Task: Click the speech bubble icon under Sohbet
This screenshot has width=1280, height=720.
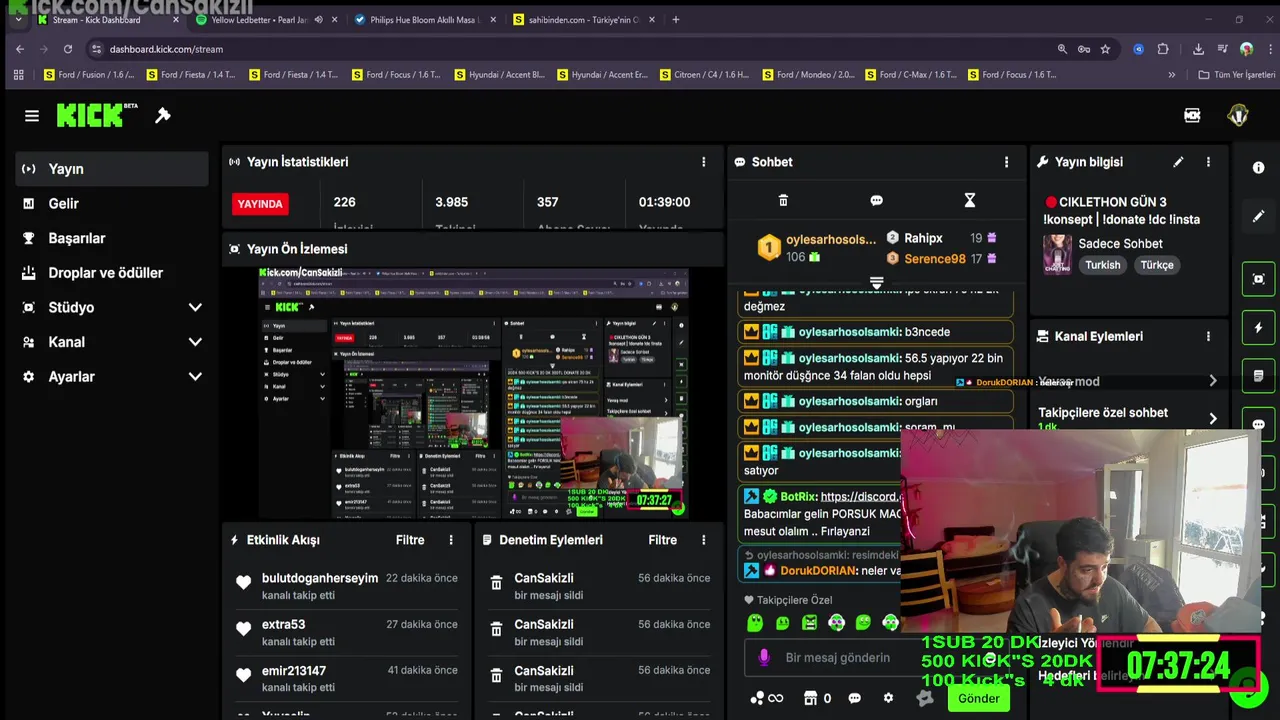Action: tap(876, 201)
